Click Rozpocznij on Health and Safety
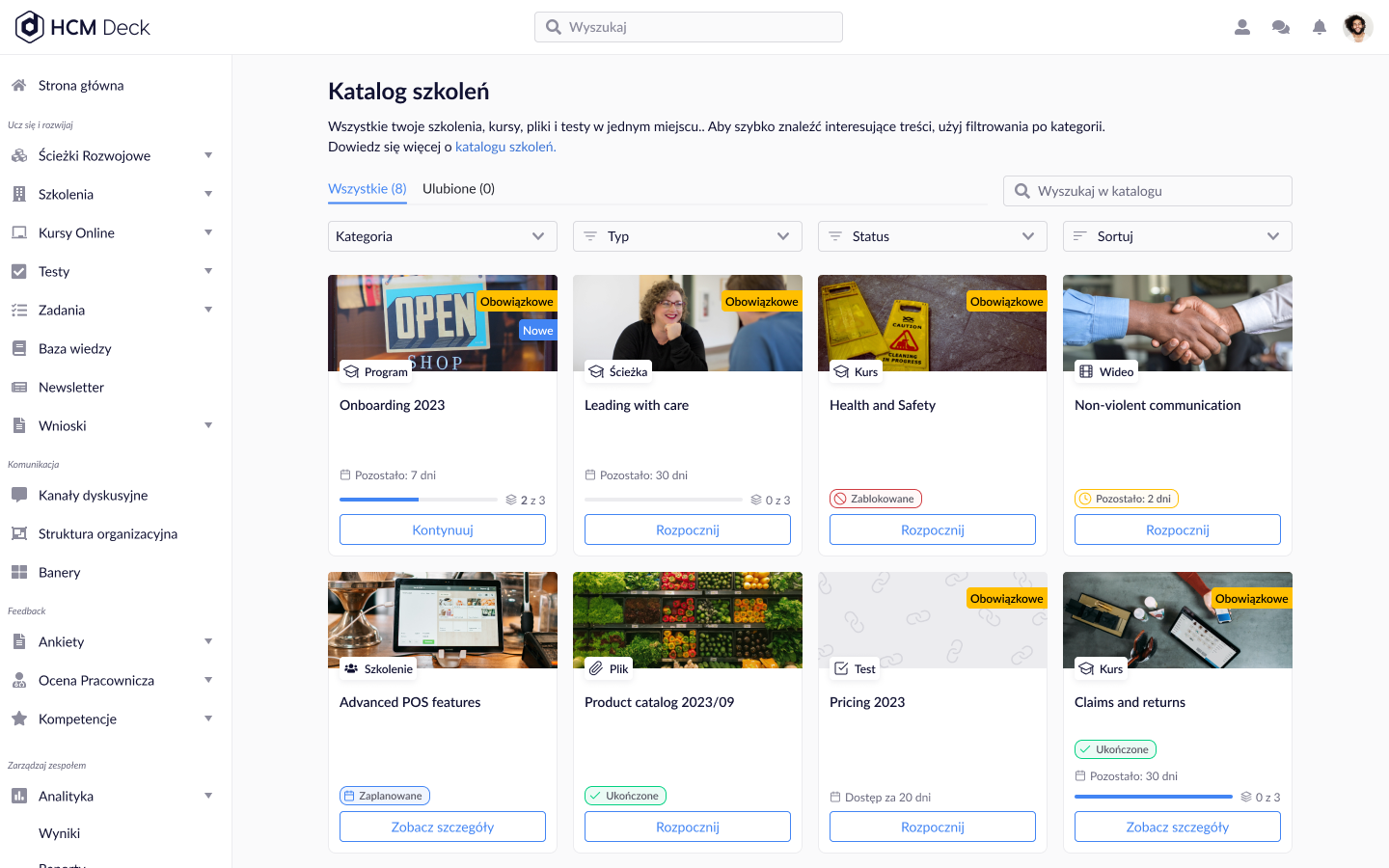This screenshot has height=868, width=1389. coord(933,529)
